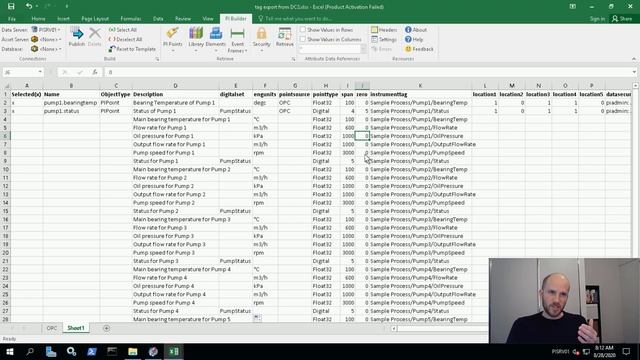Click the Tell me what you want box
Viewport: 640px width, 360px height.
pyautogui.click(x=296, y=19)
